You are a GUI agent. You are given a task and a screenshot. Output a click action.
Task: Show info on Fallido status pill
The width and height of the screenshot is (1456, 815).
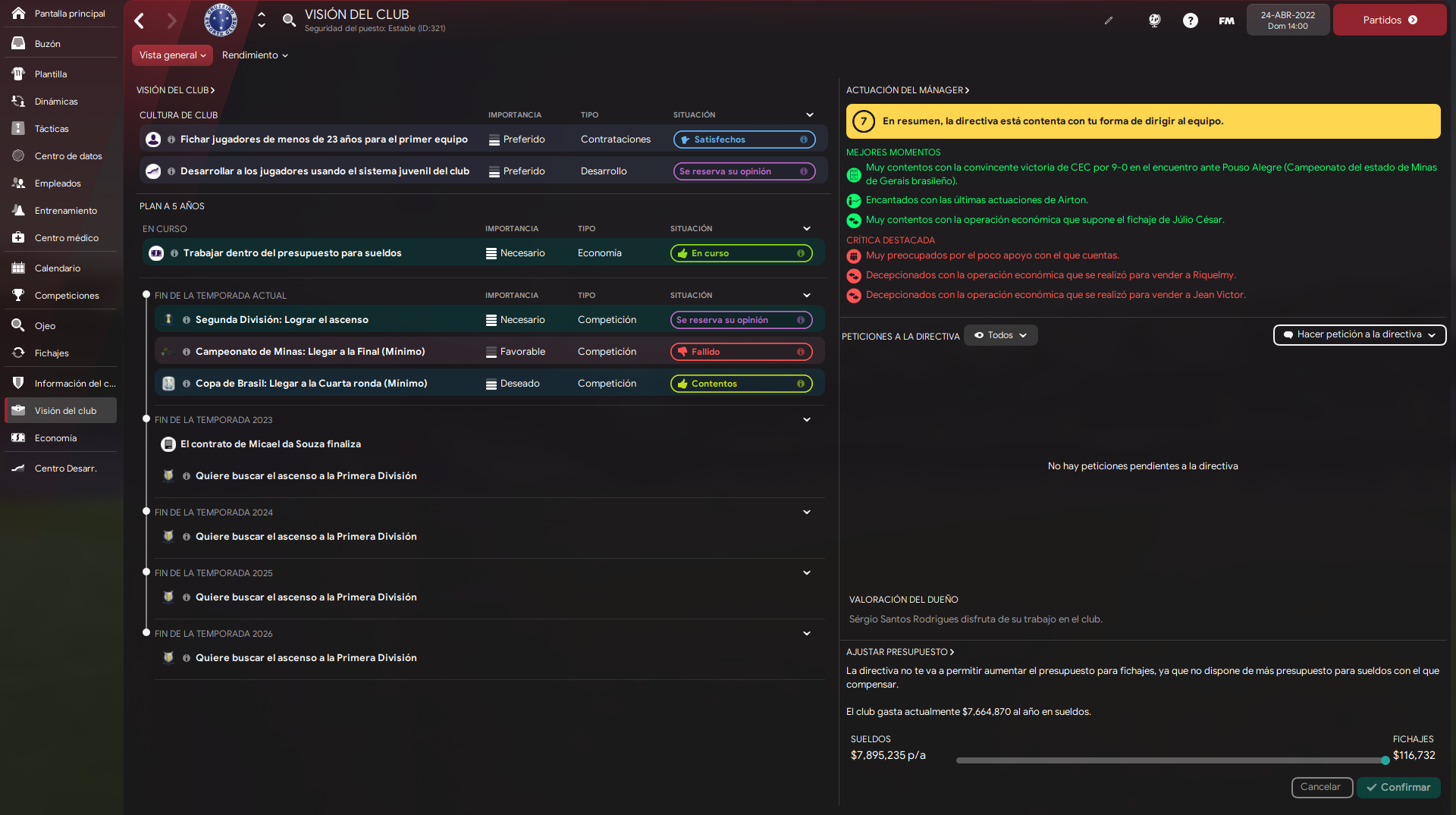(801, 352)
